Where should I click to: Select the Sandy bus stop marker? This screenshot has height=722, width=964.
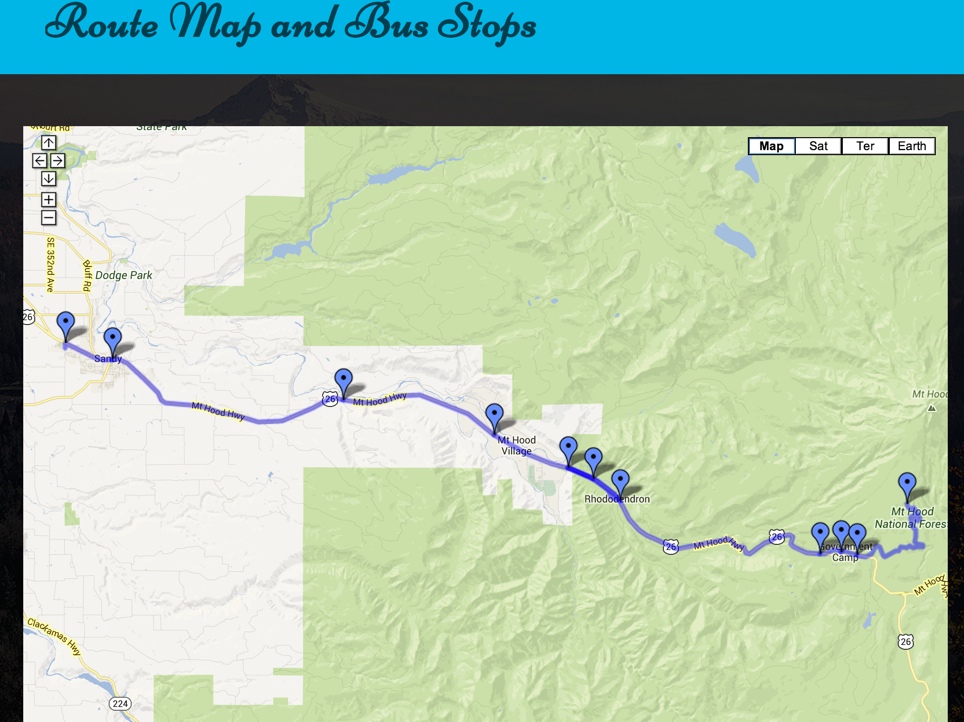[x=113, y=342]
